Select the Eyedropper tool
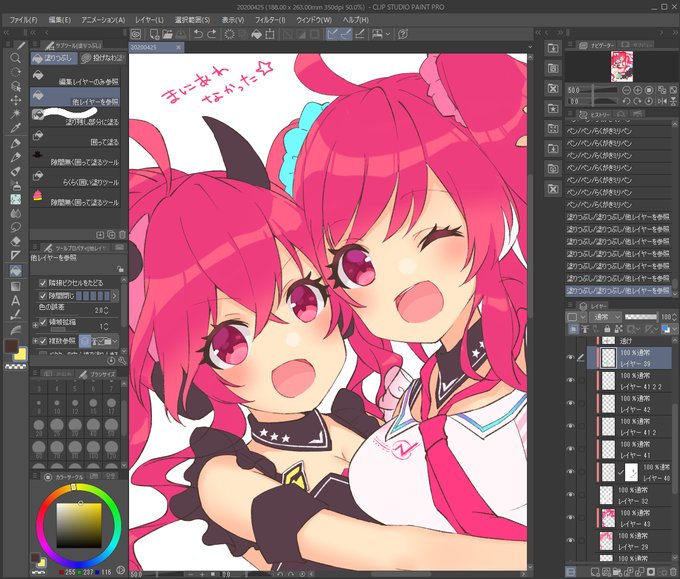Viewport: 680px width, 579px height. [x=16, y=128]
